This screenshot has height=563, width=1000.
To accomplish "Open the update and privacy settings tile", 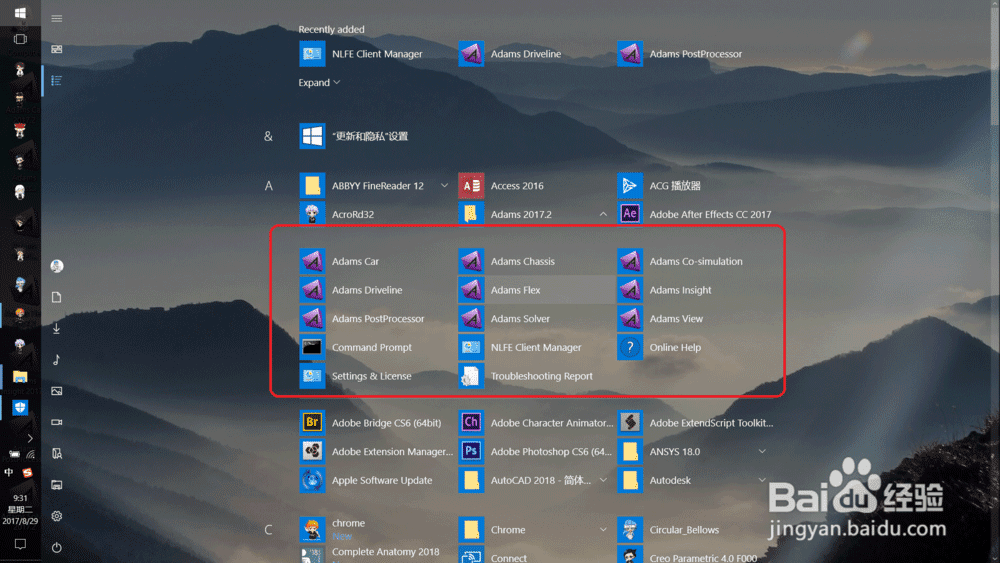I will [376, 136].
